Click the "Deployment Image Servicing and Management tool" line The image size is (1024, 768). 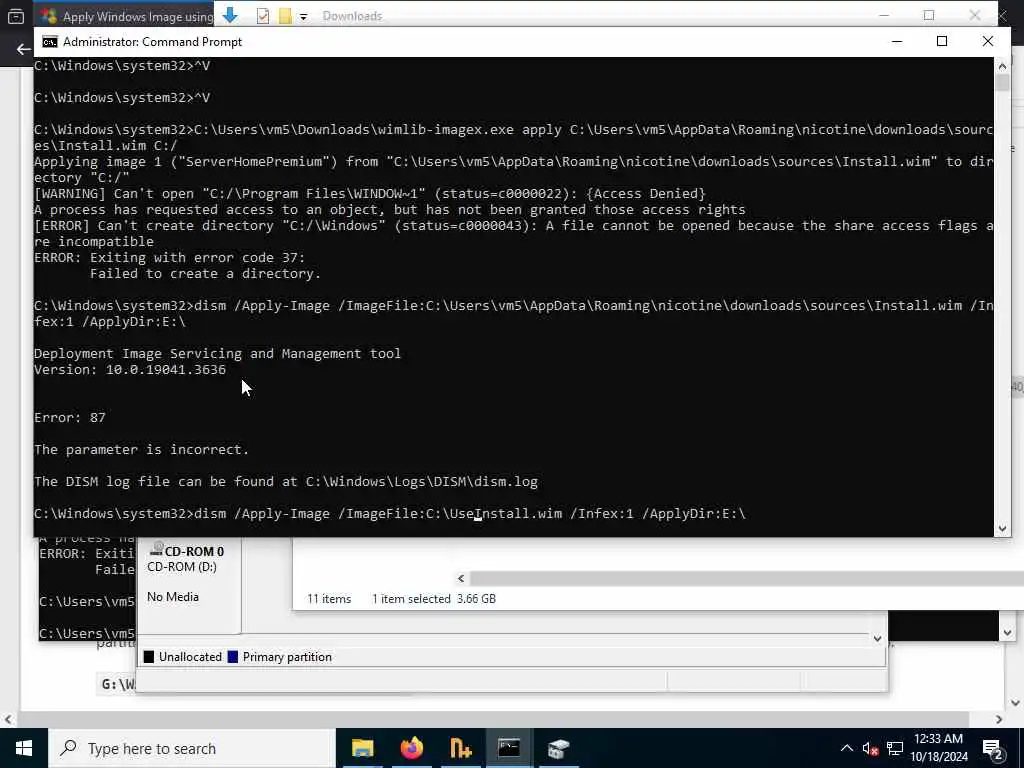coord(217,353)
